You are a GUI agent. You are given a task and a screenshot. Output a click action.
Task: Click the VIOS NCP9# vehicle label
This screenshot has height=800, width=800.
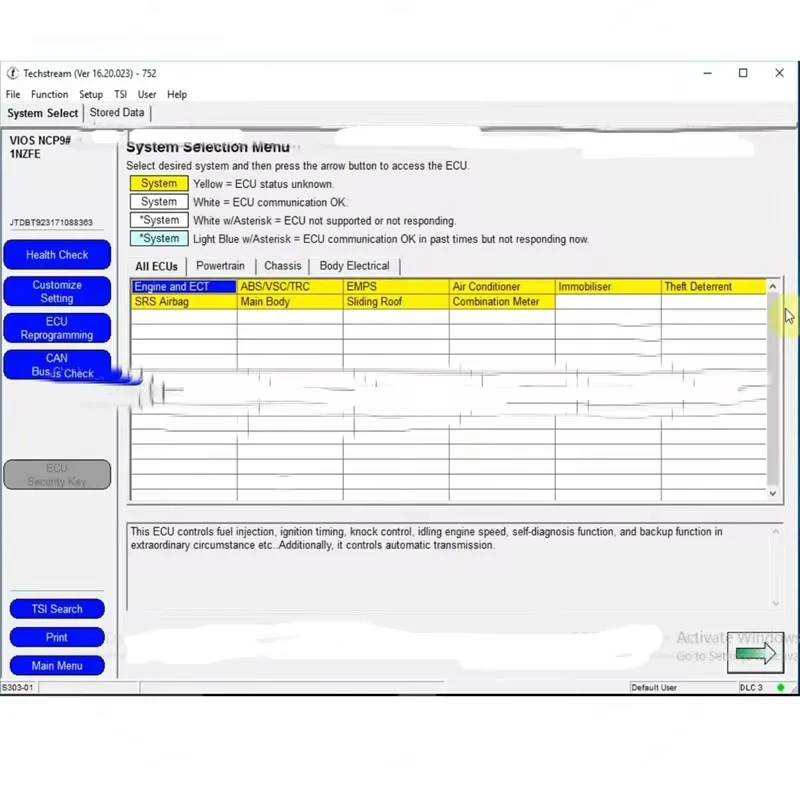click(x=40, y=140)
